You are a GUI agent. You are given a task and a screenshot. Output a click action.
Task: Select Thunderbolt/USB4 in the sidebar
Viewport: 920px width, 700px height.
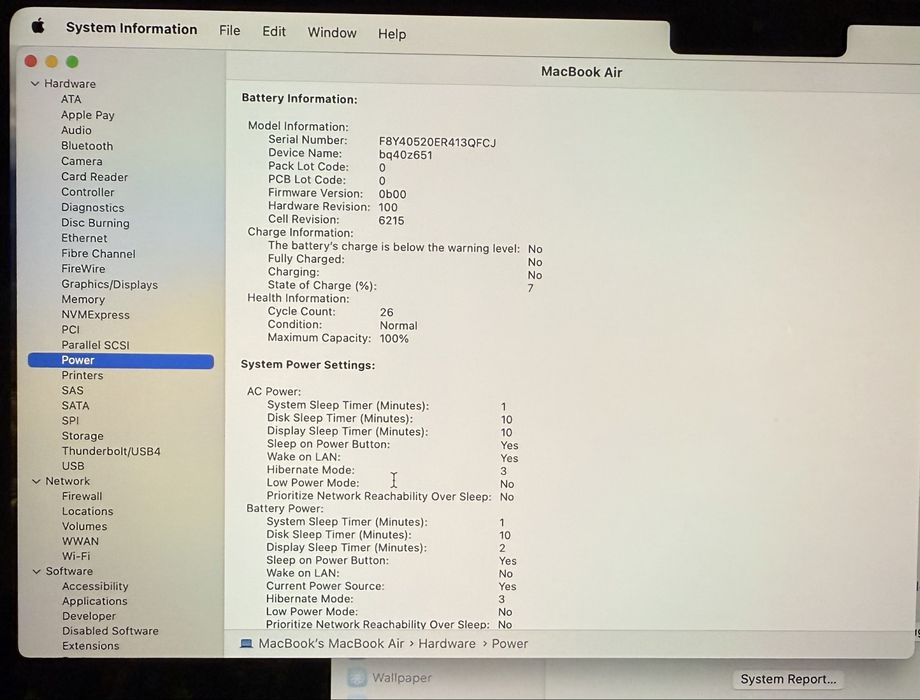click(111, 451)
